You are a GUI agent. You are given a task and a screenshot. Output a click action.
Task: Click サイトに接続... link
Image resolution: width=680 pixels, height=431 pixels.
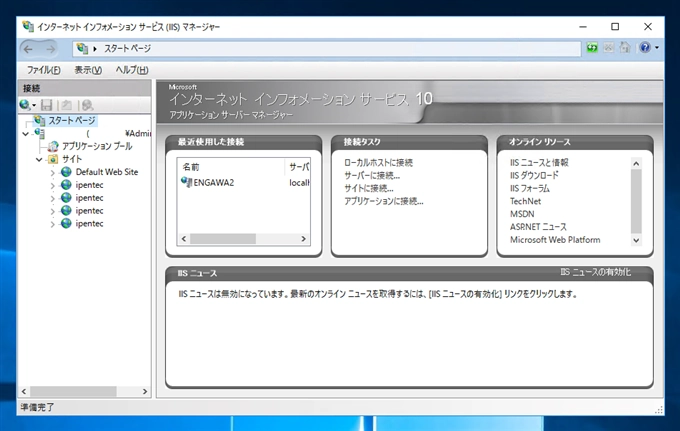[x=369, y=189]
